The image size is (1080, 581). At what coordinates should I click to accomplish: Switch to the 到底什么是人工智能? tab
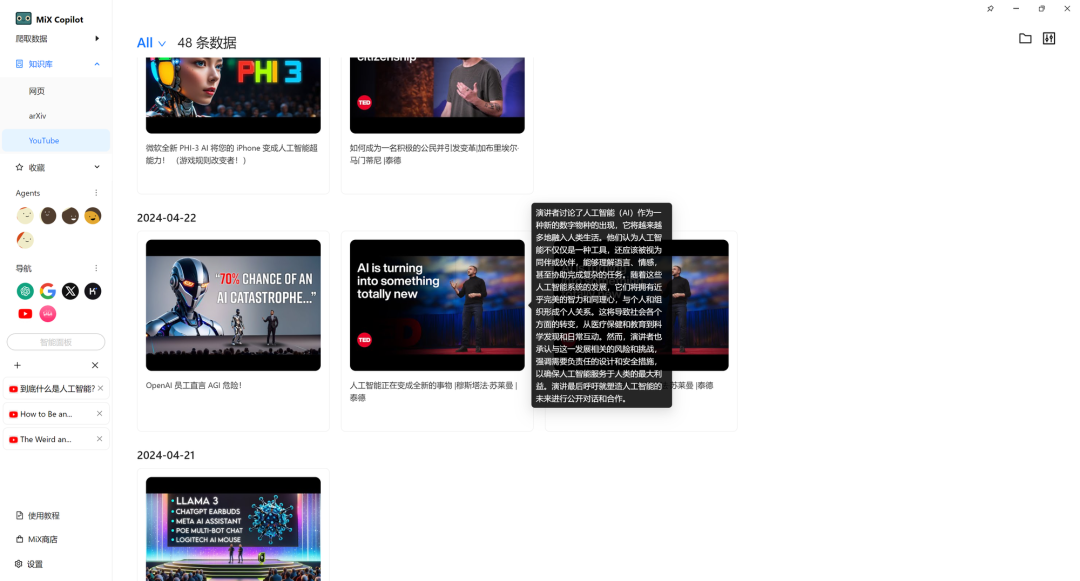(x=57, y=388)
